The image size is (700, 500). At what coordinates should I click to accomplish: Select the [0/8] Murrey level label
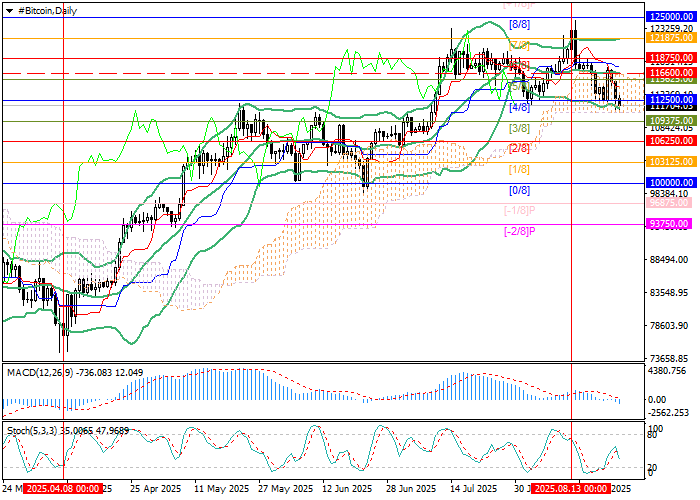pos(519,190)
